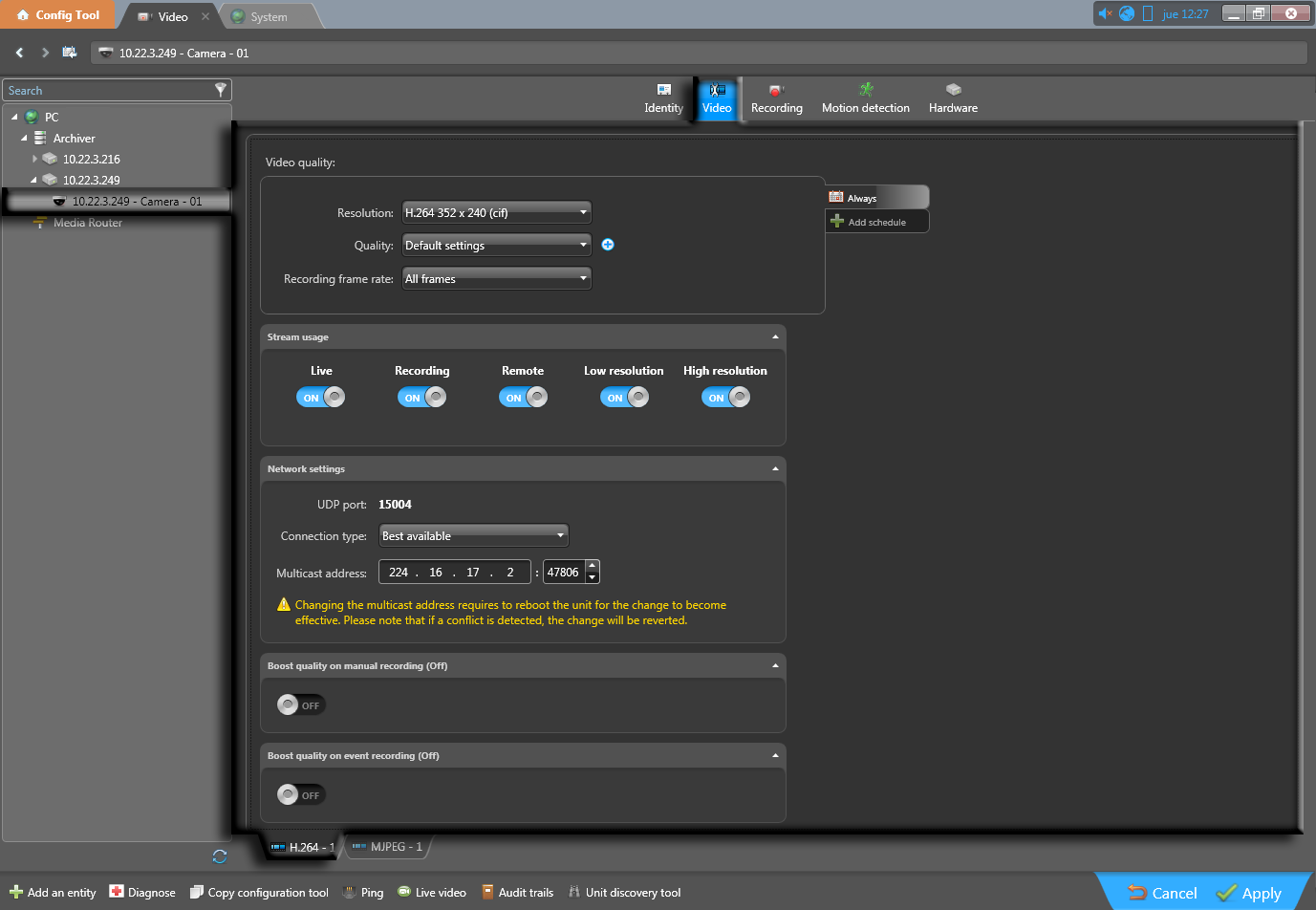The image size is (1316, 910).
Task: Click the Diagnose tool icon
Action: (x=117, y=892)
